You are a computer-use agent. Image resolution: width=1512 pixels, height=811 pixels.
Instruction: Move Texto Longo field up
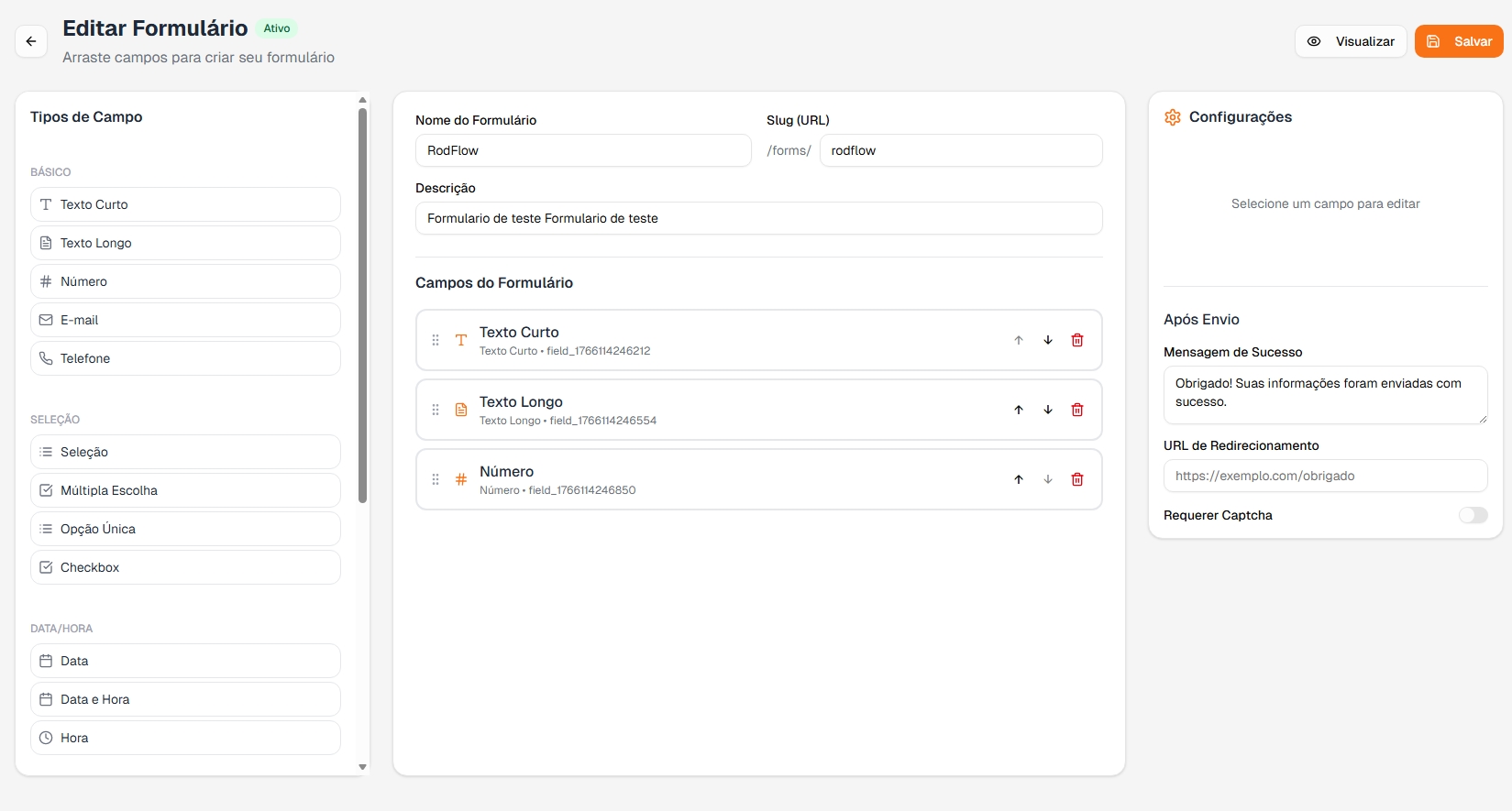1019,410
